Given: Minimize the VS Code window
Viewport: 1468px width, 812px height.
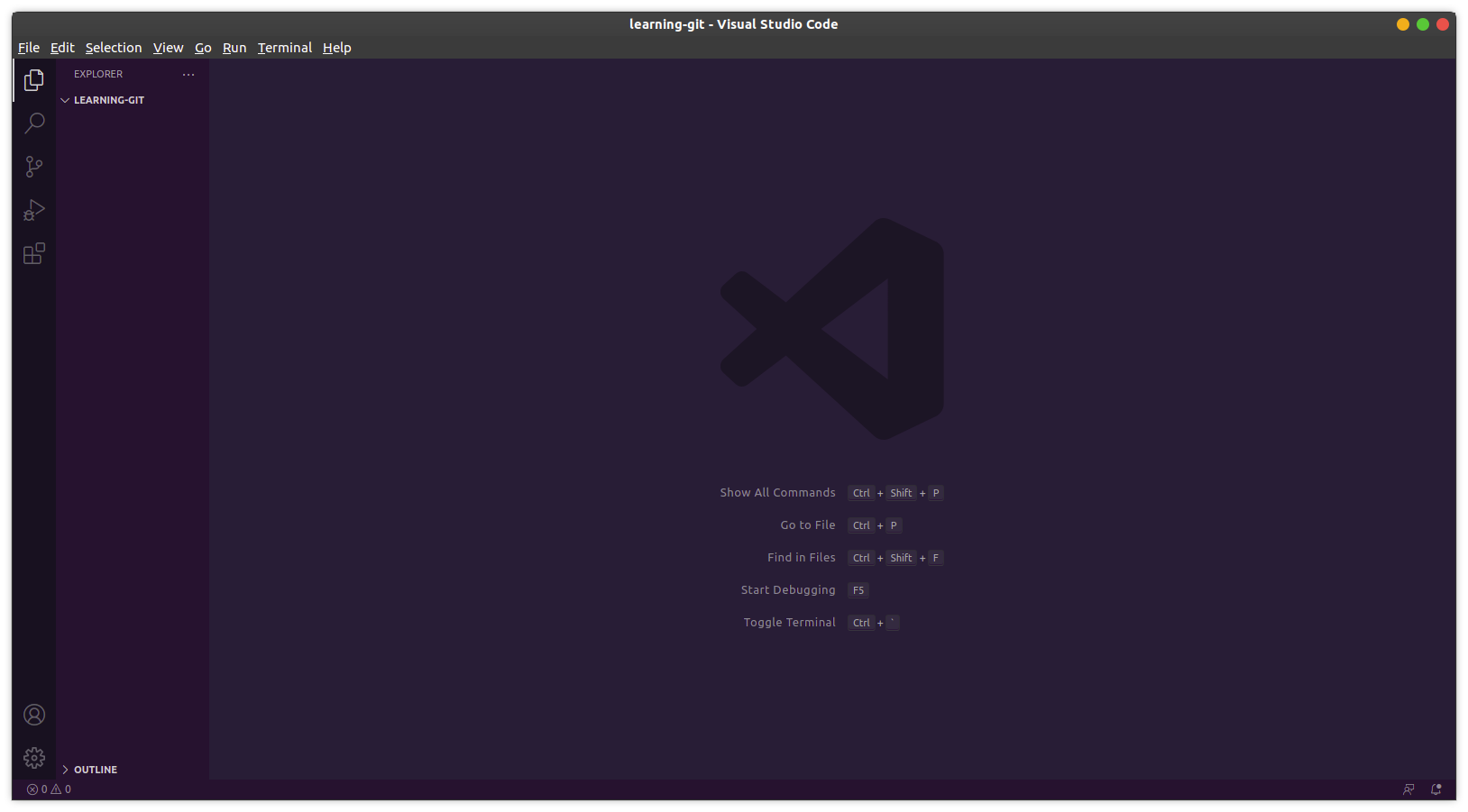Looking at the screenshot, I should pyautogui.click(x=1403, y=24).
